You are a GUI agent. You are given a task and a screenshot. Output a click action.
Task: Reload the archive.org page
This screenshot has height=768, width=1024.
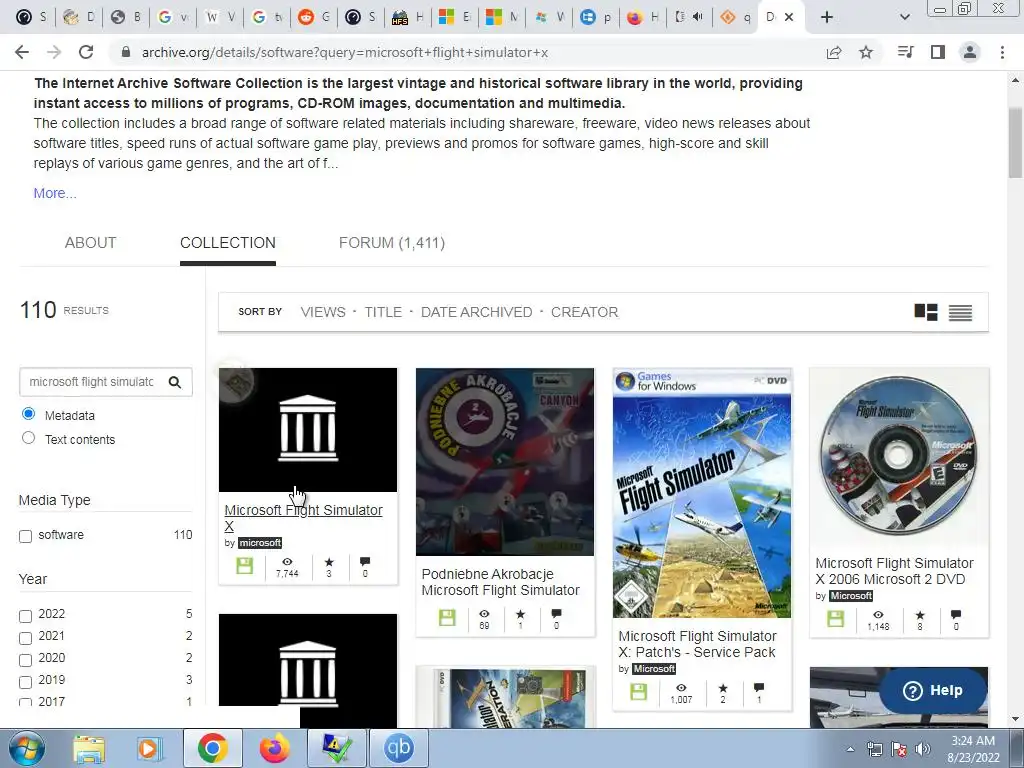point(86,52)
